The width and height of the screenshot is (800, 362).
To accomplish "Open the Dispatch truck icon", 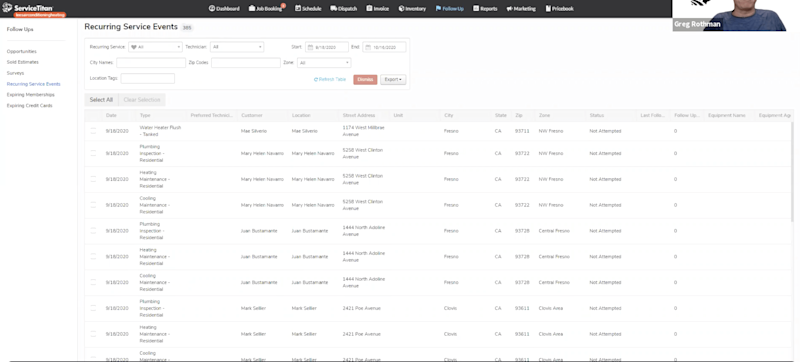I will coord(334,8).
